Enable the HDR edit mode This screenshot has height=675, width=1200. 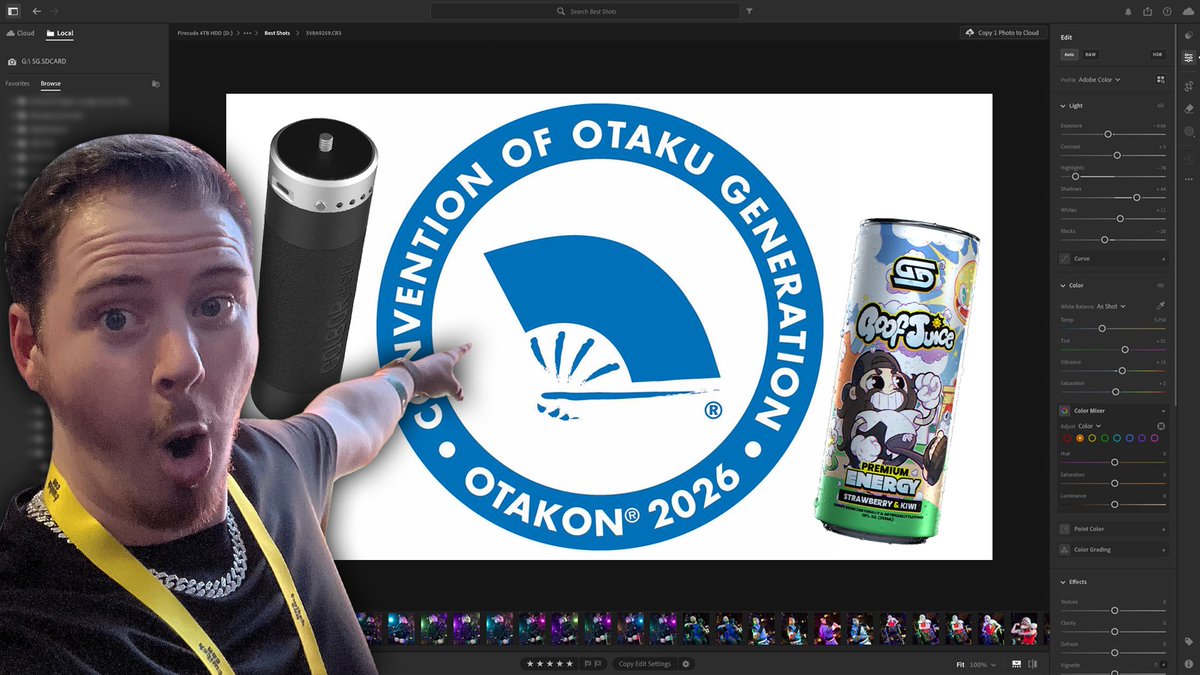pos(1157,54)
